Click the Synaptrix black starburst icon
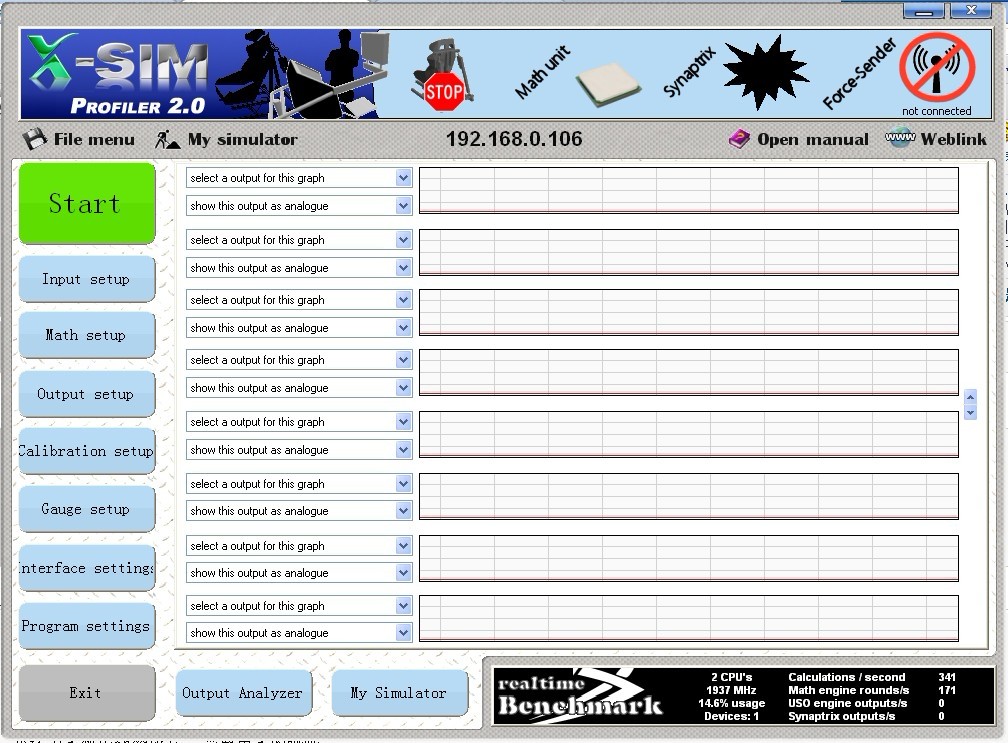1008x743 pixels. 765,72
